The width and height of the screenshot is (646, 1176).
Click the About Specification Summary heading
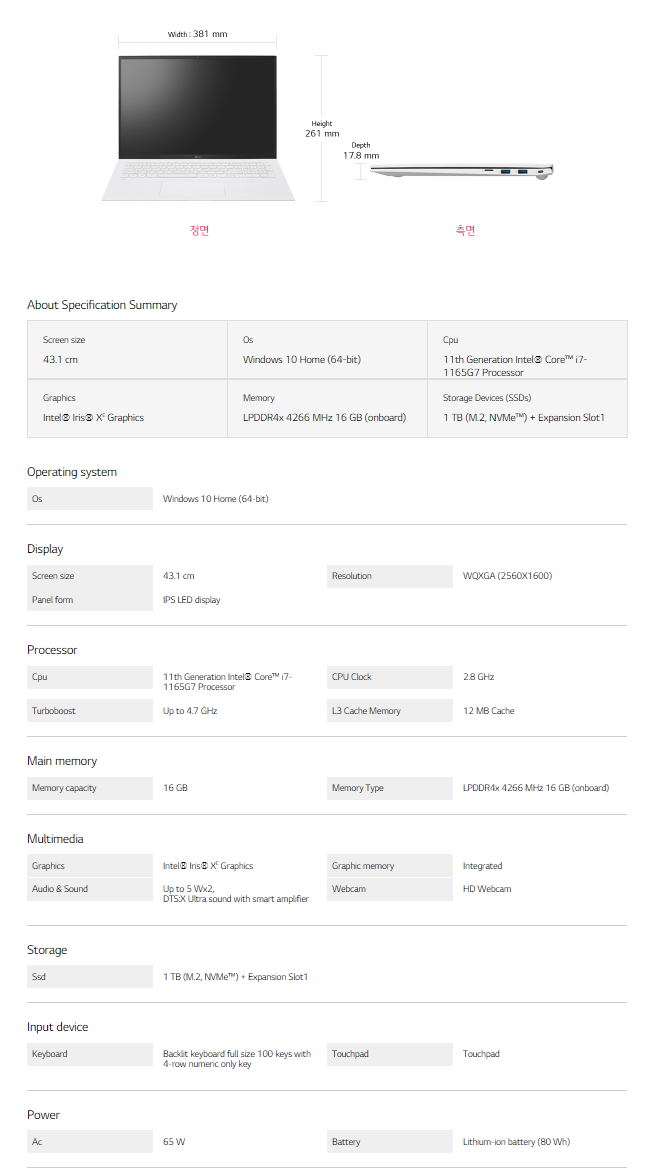[x=102, y=305]
